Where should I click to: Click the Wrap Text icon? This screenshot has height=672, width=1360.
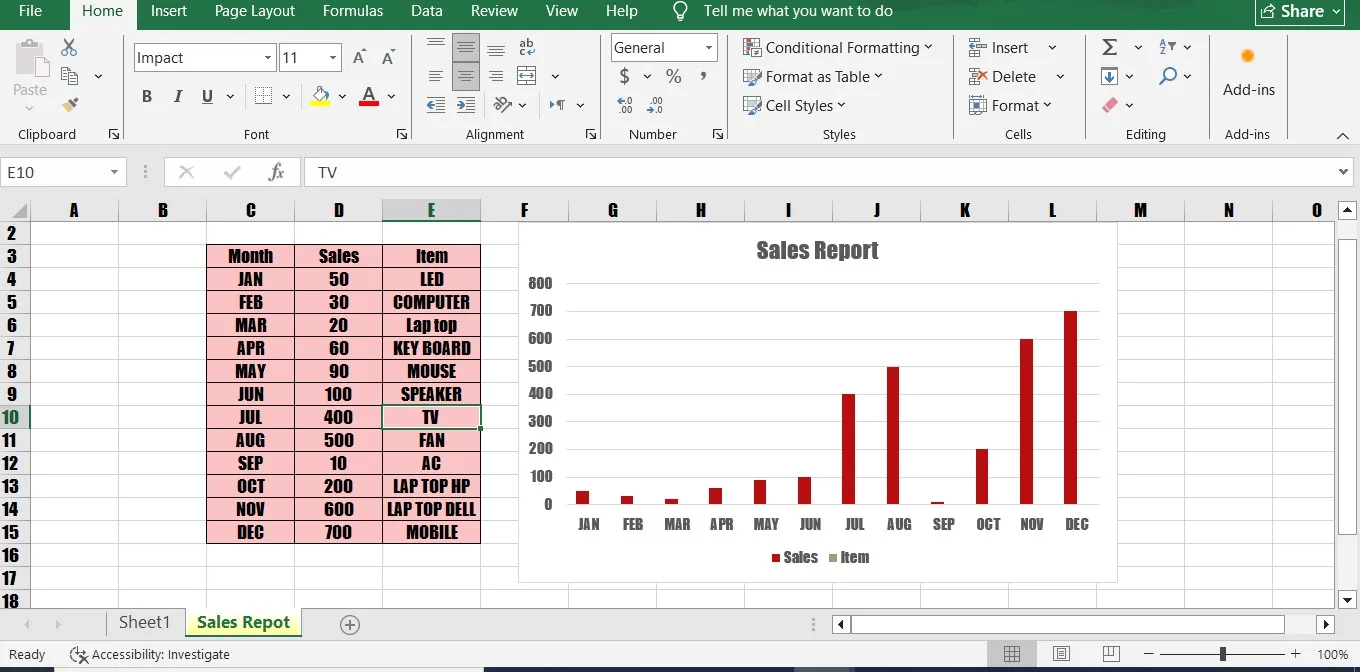click(527, 47)
